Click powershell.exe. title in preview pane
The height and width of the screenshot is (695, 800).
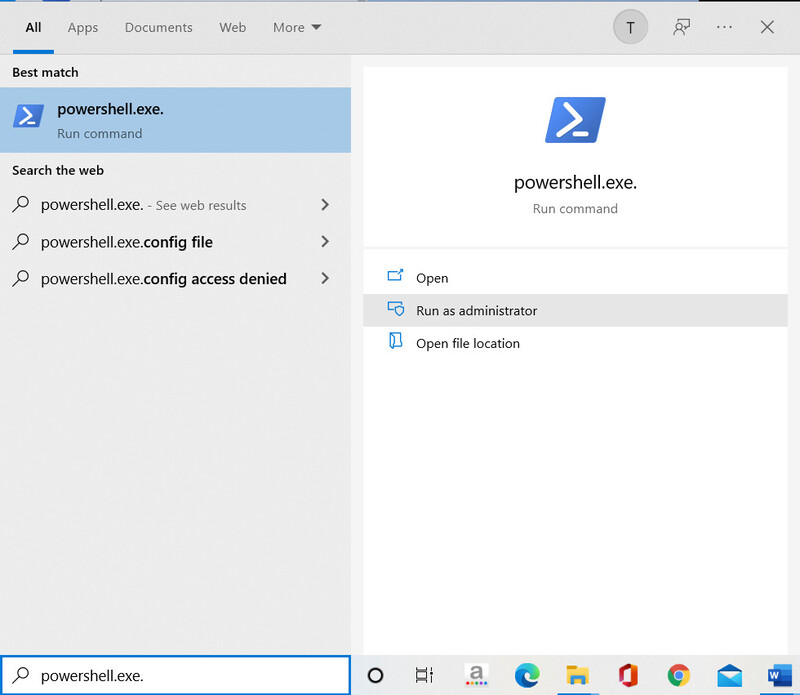click(x=575, y=183)
